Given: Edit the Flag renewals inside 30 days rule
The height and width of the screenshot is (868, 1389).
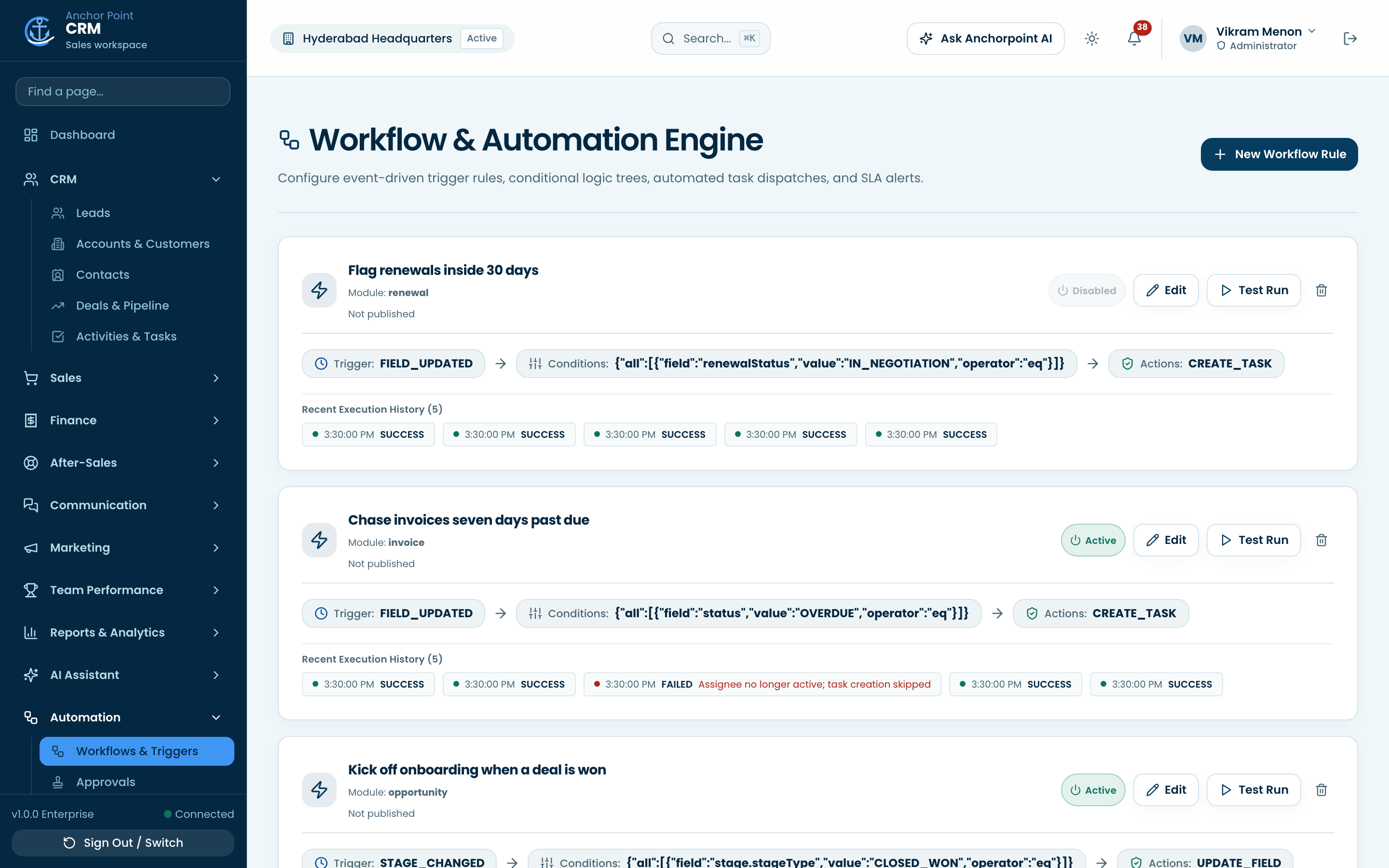Looking at the screenshot, I should (x=1166, y=290).
